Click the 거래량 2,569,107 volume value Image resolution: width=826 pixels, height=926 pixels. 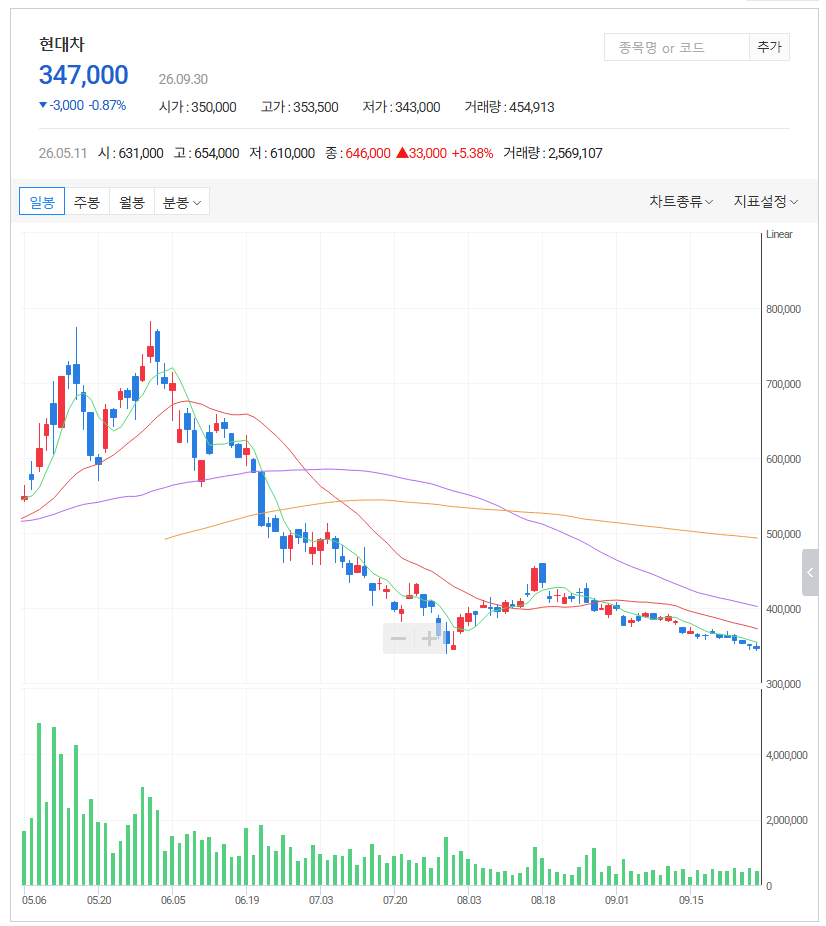point(553,154)
